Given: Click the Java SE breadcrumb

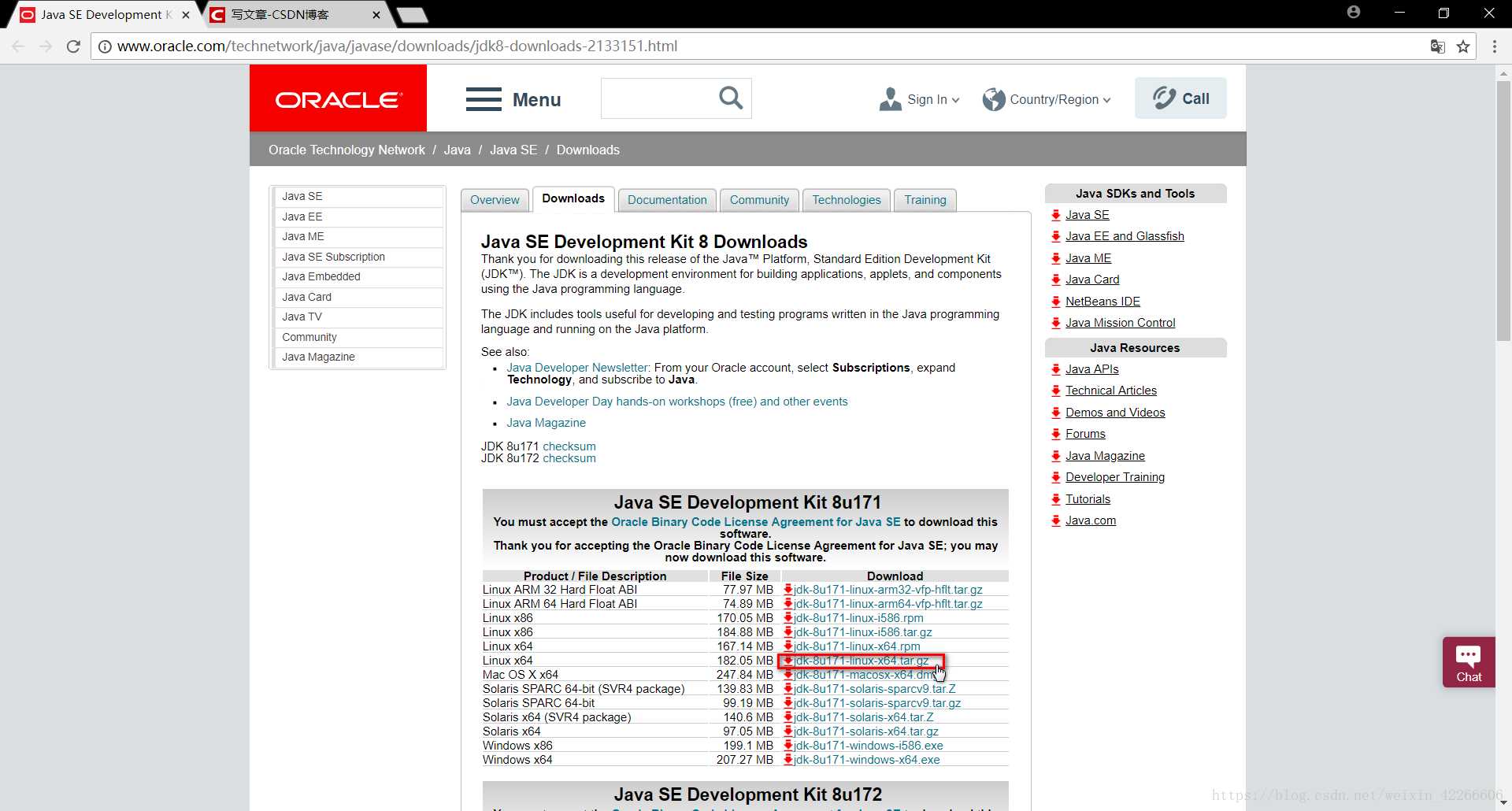Looking at the screenshot, I should (x=513, y=150).
